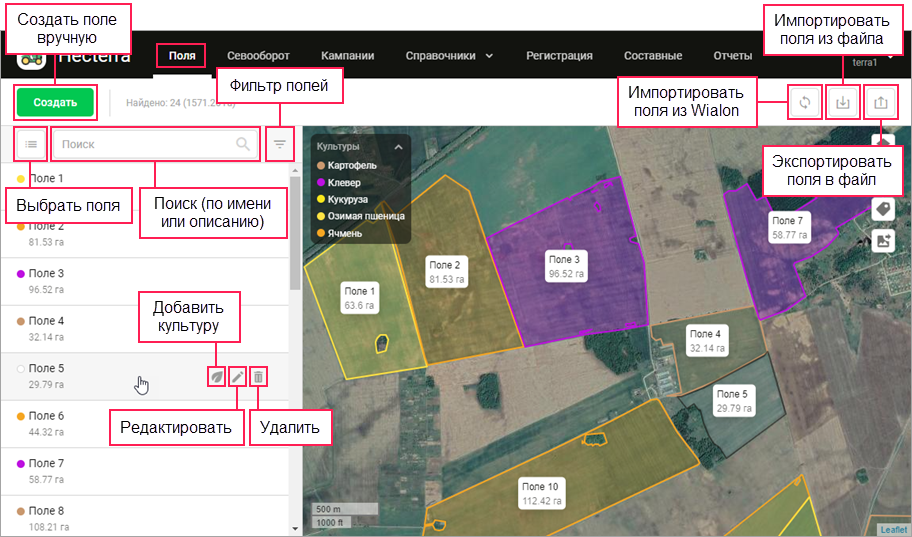Click the field list scroll up arrow

[295, 170]
